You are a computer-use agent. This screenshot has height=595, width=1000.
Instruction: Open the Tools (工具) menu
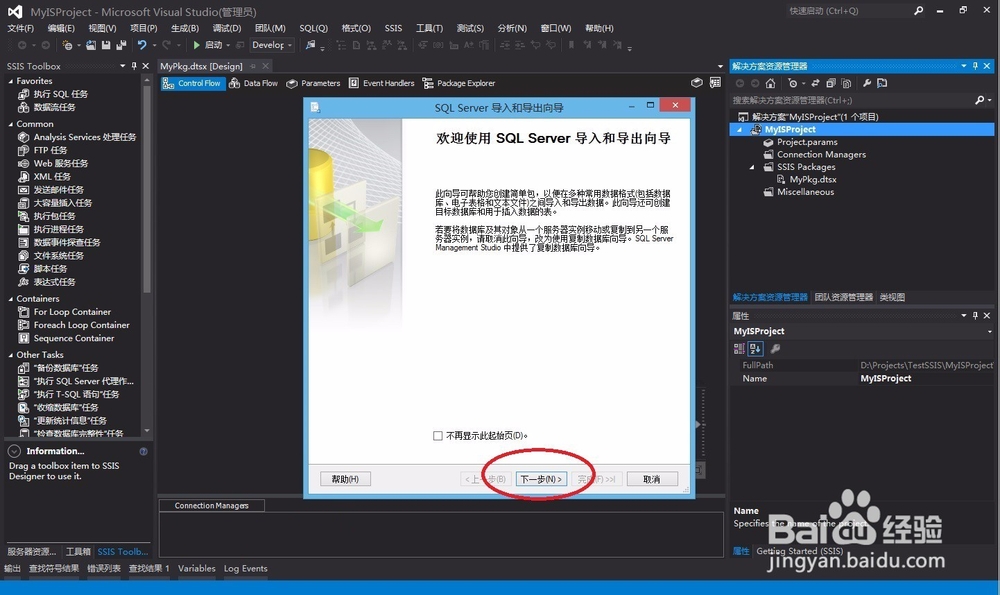pos(429,28)
